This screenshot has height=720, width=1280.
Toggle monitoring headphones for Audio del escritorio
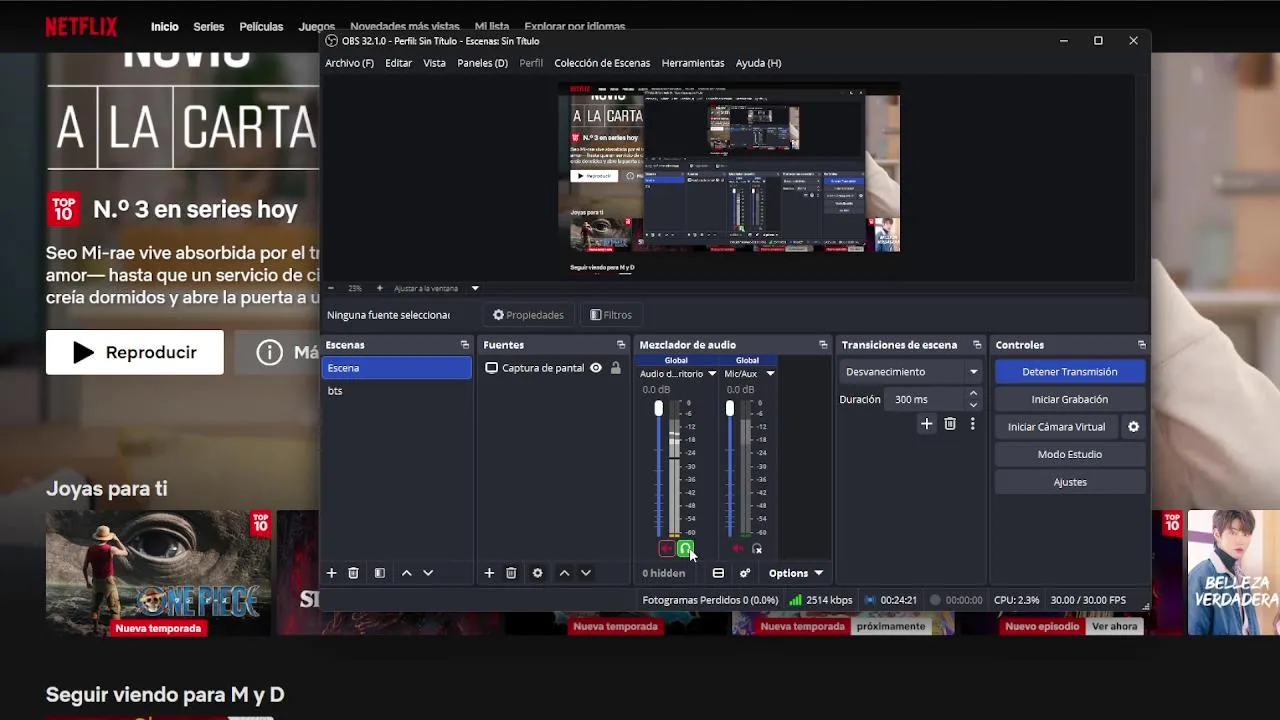tap(685, 549)
